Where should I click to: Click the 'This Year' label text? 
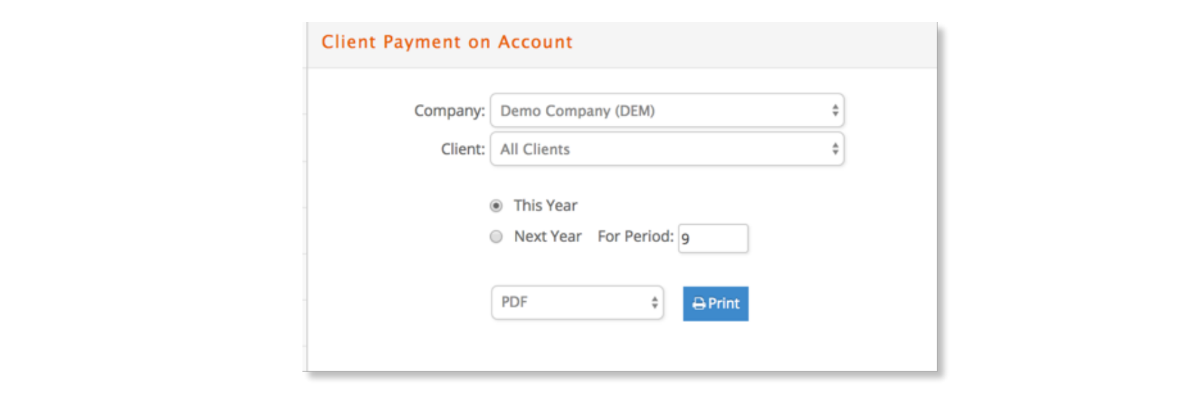tap(546, 206)
